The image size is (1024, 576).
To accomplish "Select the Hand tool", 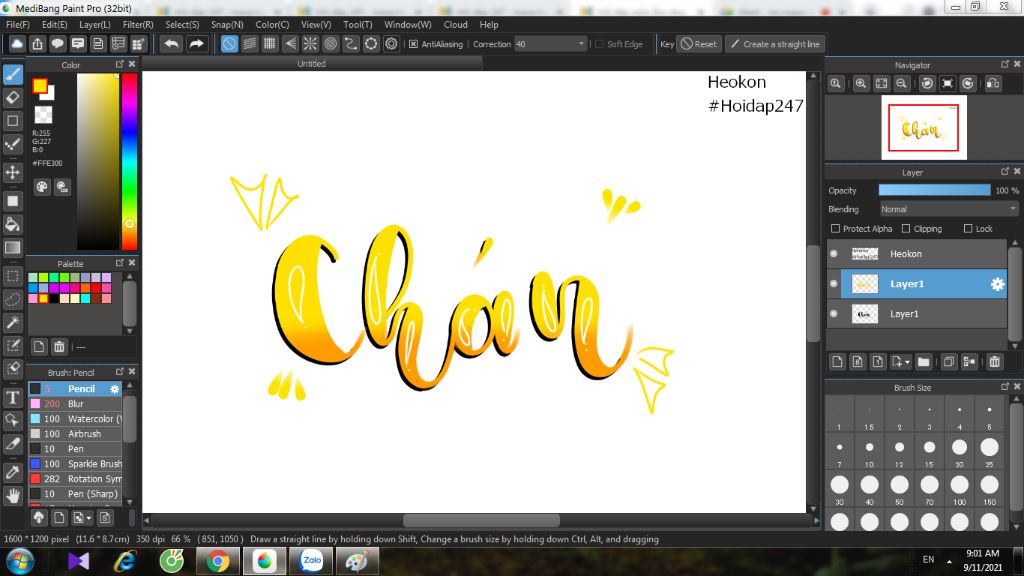I will [12, 496].
